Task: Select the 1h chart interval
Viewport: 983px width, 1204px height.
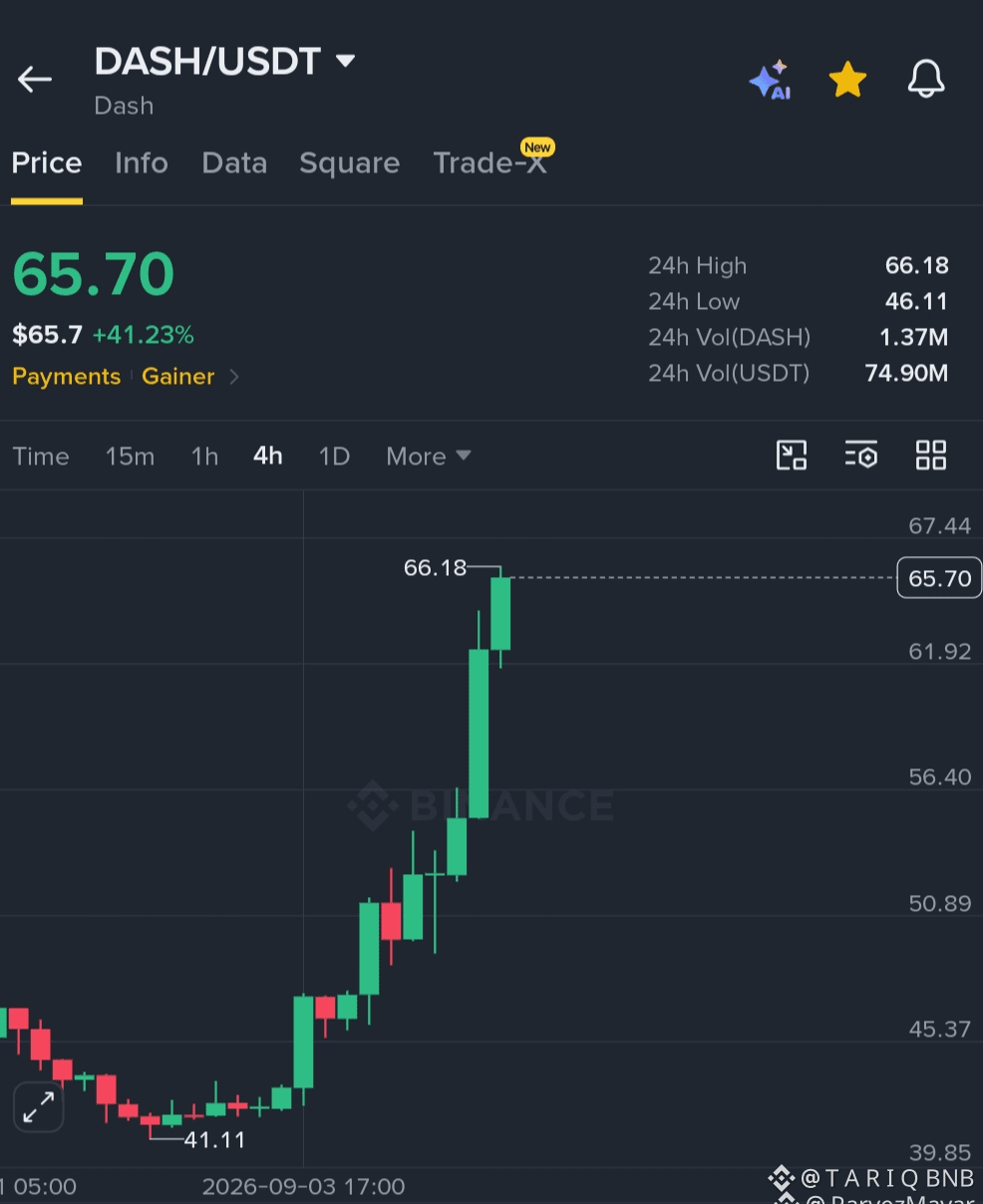Action: pos(204,456)
